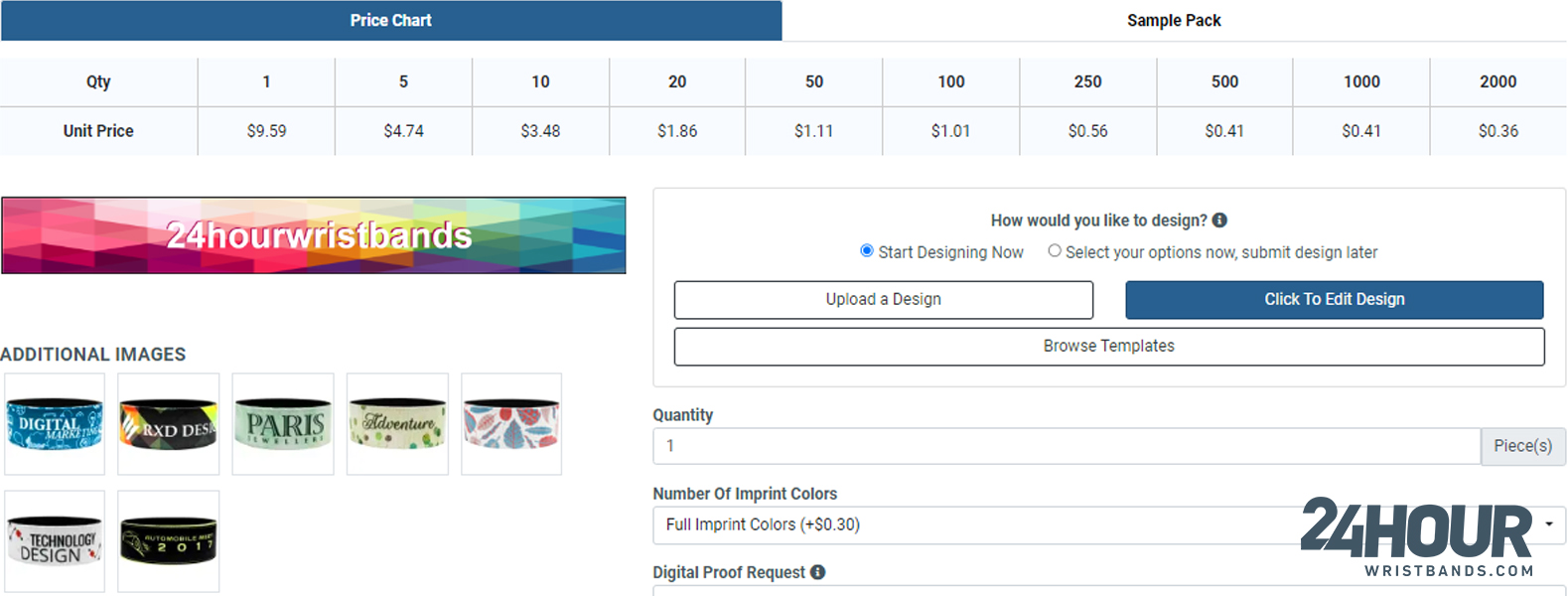Image resolution: width=1568 pixels, height=596 pixels.
Task: Select the quantity 250 column header
Action: [x=1088, y=82]
